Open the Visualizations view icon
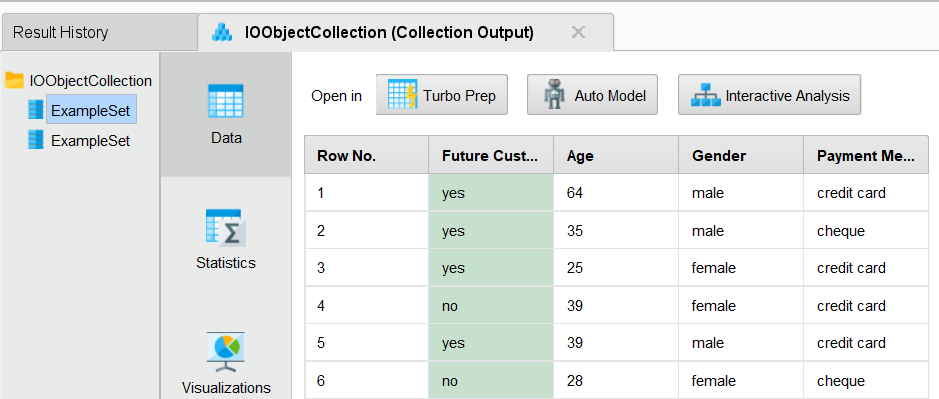Screen dimensions: 939x399 [x=226, y=352]
